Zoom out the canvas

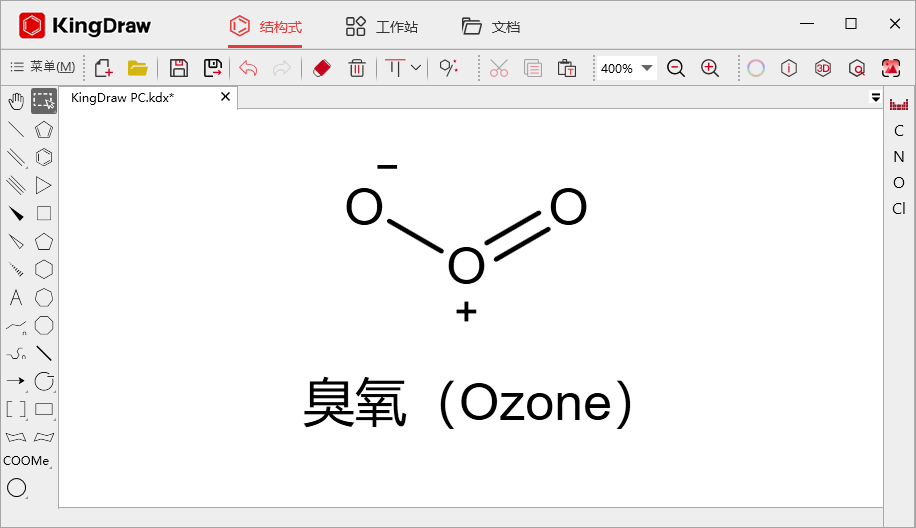pos(676,68)
